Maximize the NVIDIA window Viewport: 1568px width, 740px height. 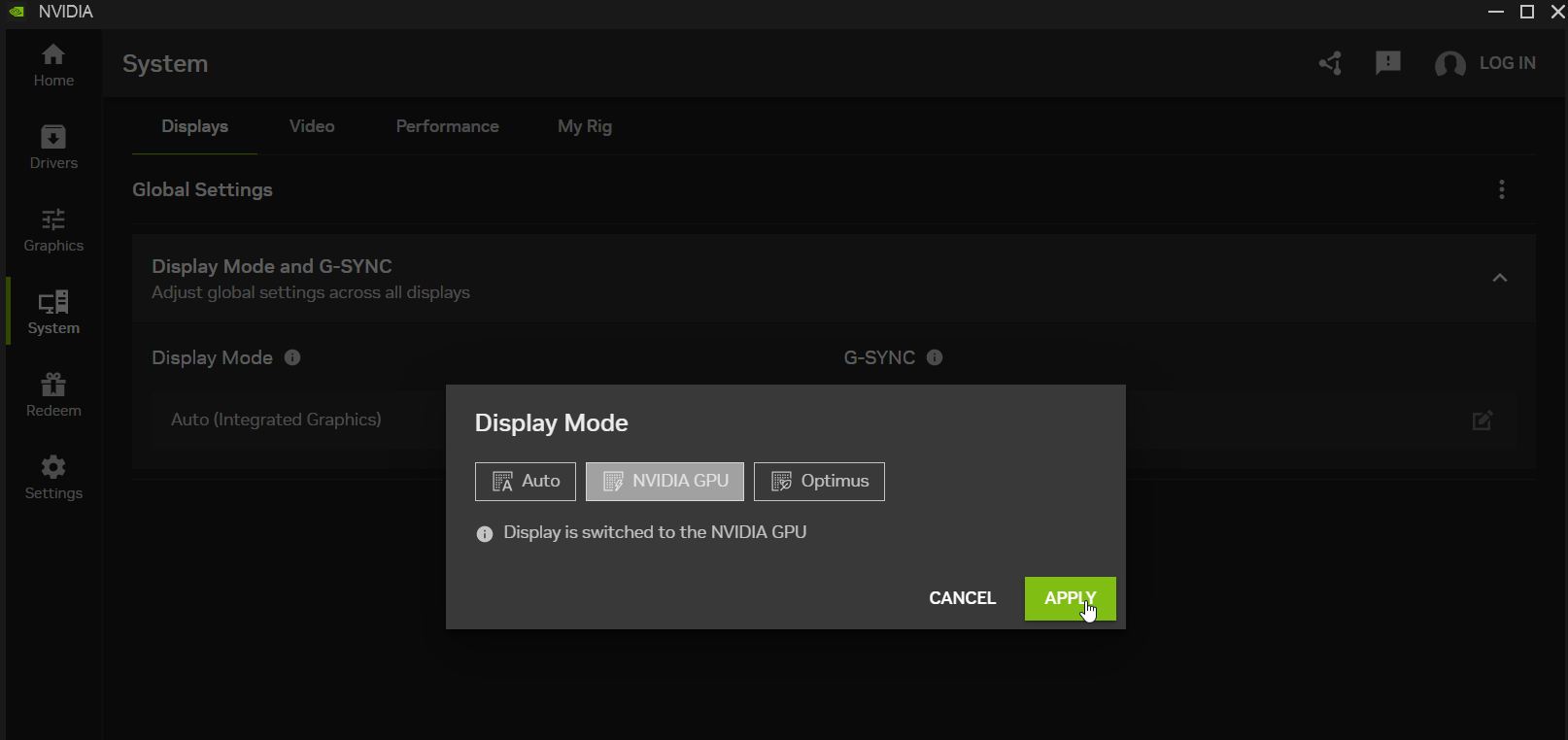[1527, 12]
